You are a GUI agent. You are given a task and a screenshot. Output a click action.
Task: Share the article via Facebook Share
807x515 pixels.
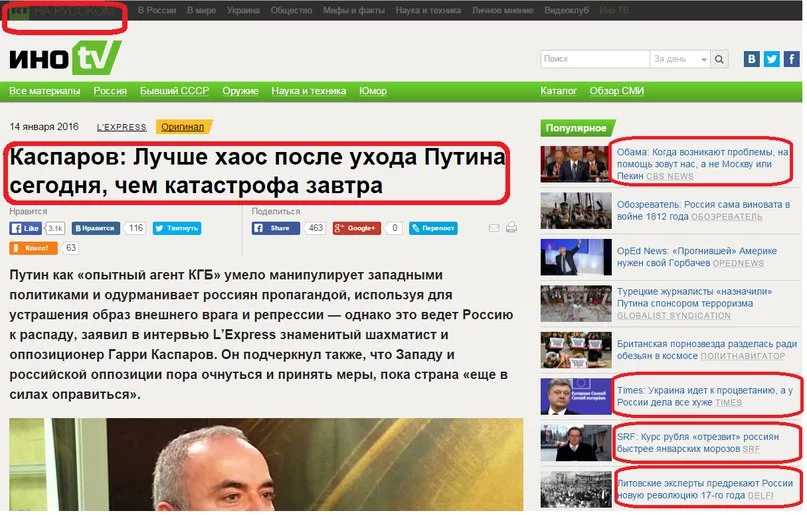click(275, 228)
